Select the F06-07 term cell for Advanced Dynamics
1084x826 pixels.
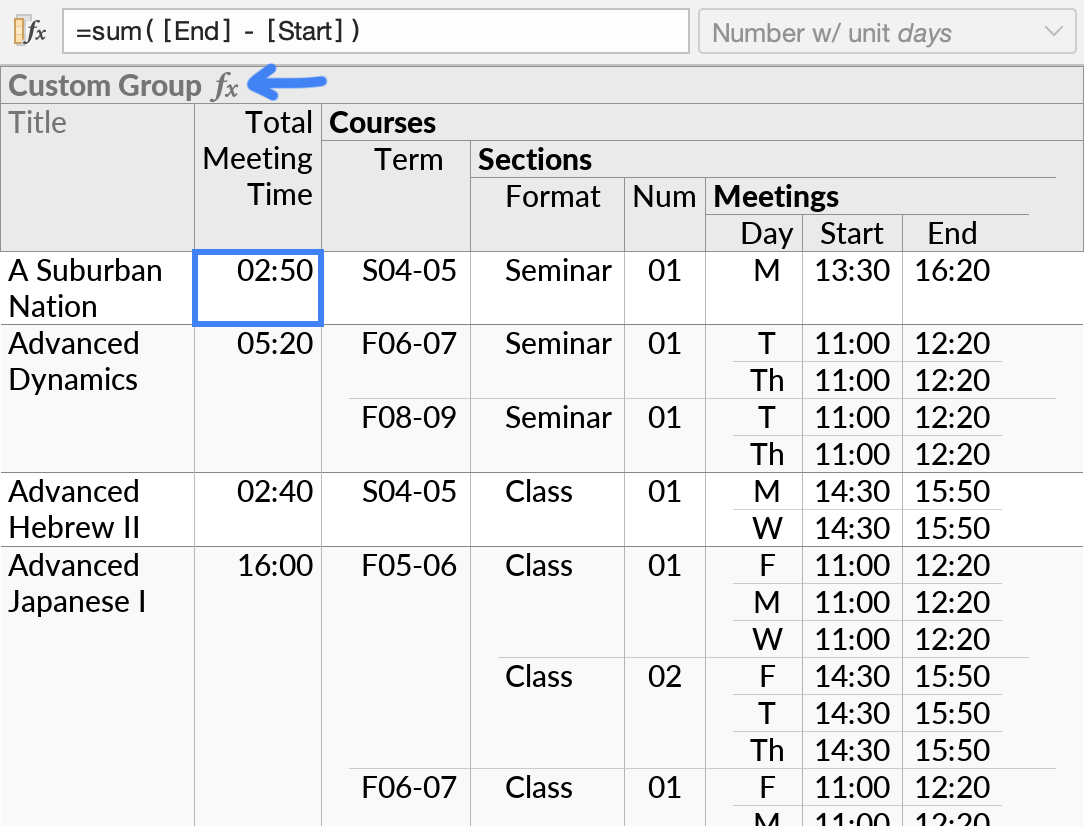click(x=409, y=343)
